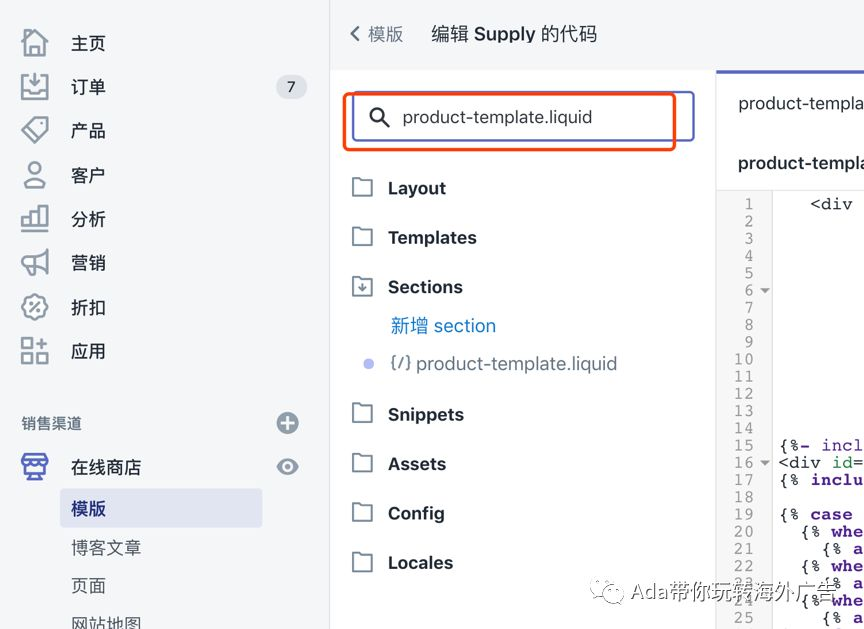Click the 新增 section link
The width and height of the screenshot is (864, 629).
click(443, 326)
